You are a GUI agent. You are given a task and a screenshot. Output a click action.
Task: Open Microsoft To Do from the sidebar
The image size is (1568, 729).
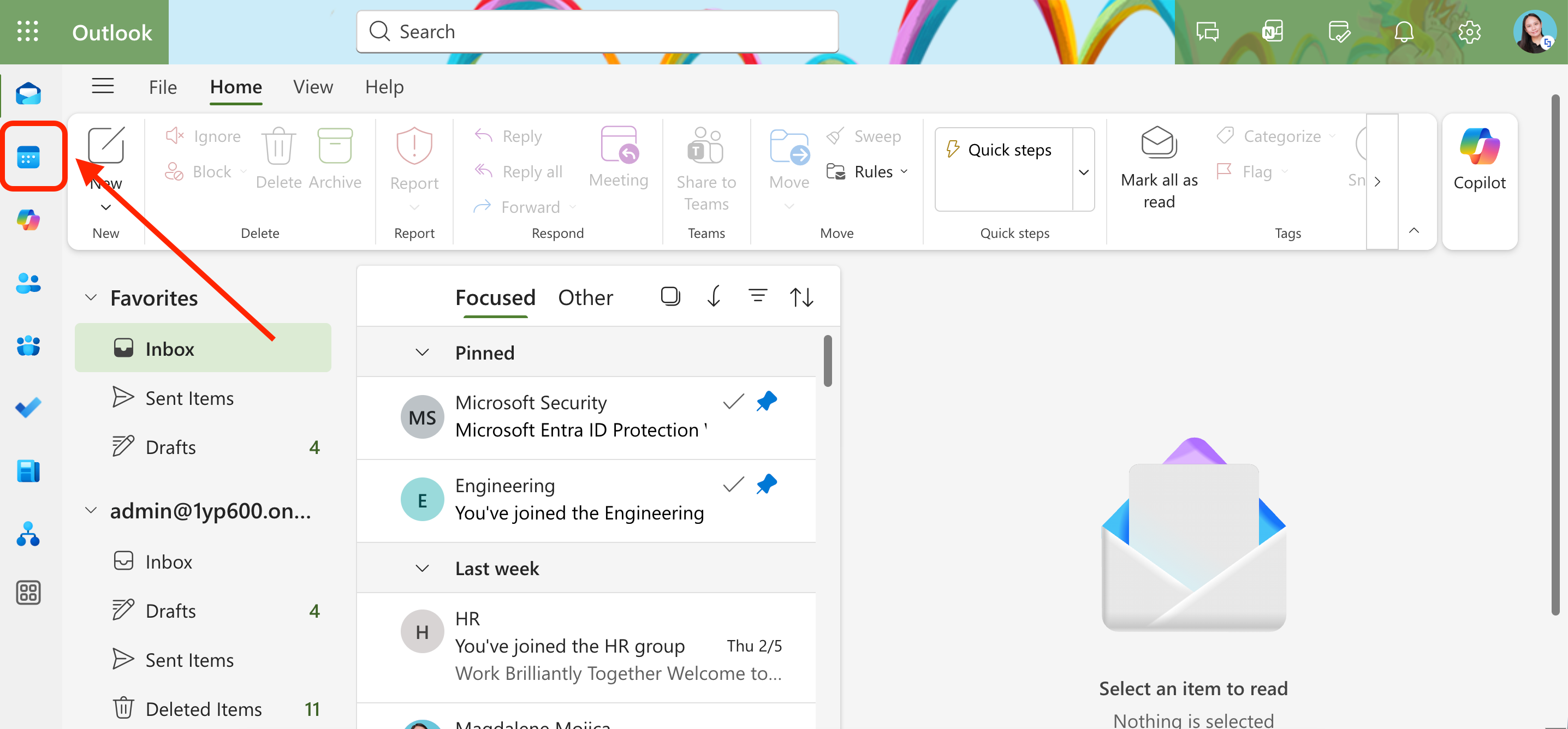pos(28,408)
